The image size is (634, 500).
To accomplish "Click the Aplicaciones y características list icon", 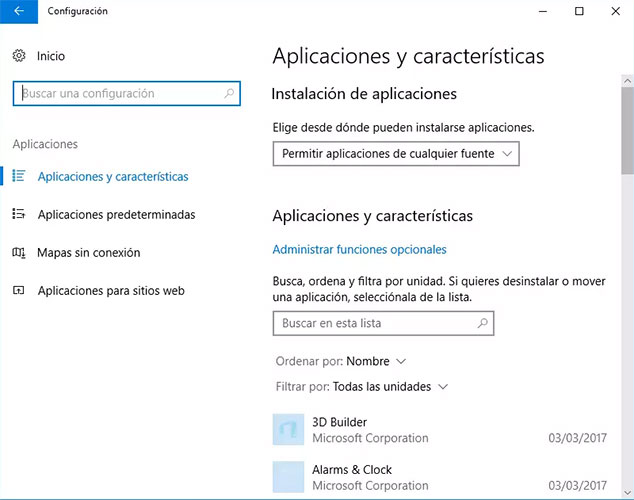I will pyautogui.click(x=19, y=176).
